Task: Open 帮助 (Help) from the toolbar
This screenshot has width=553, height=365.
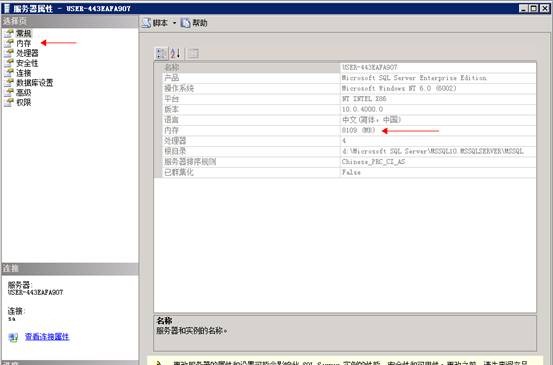Action: (194, 23)
